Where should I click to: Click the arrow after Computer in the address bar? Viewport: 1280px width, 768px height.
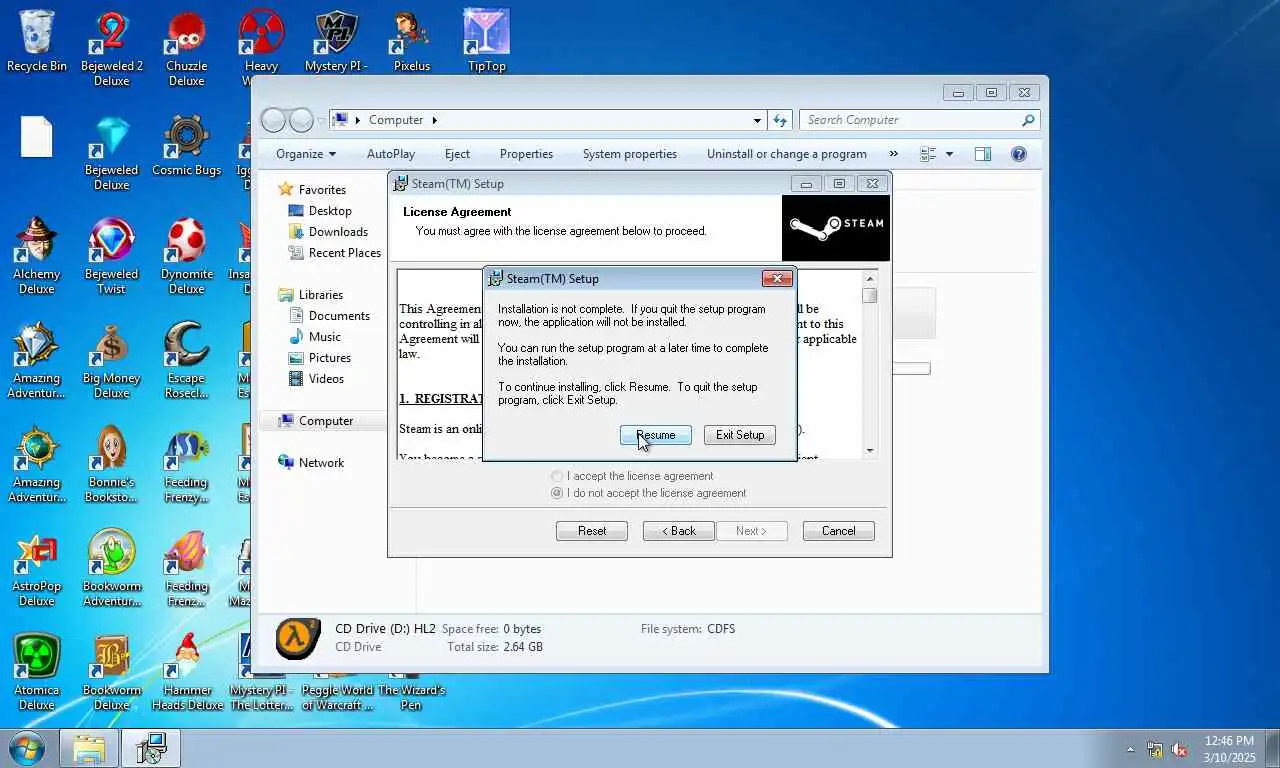435,120
